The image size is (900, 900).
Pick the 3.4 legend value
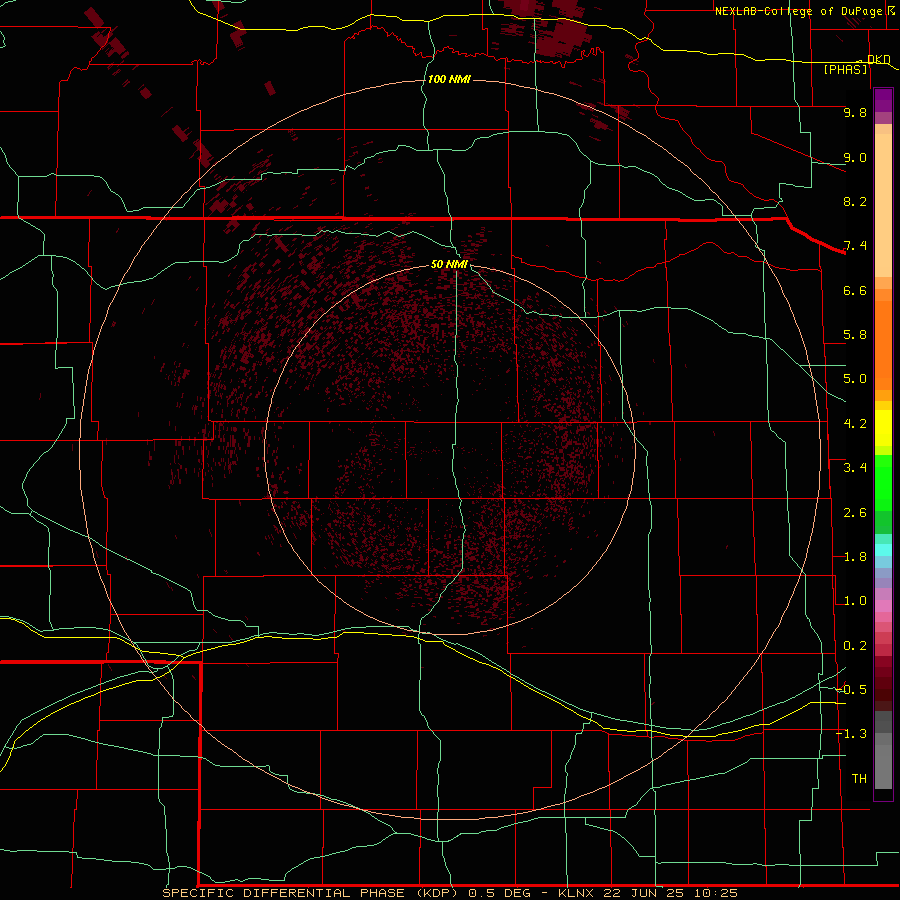click(x=855, y=468)
